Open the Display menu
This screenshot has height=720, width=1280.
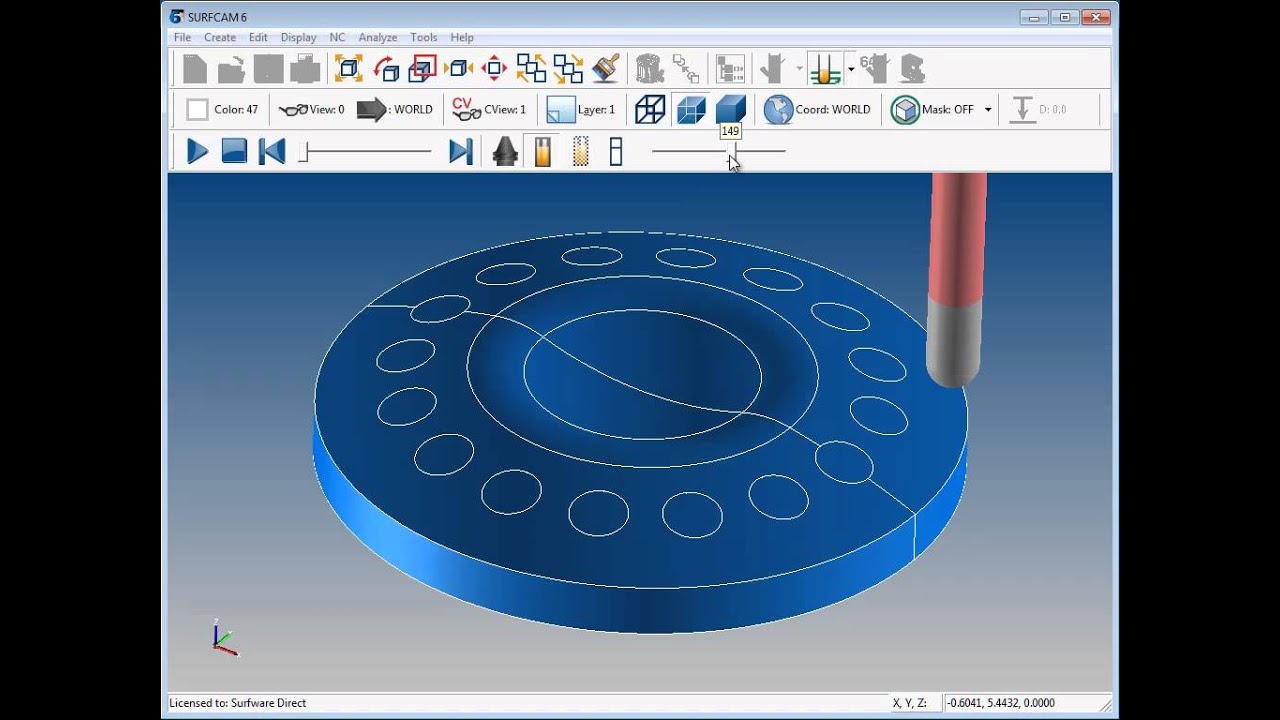(299, 37)
